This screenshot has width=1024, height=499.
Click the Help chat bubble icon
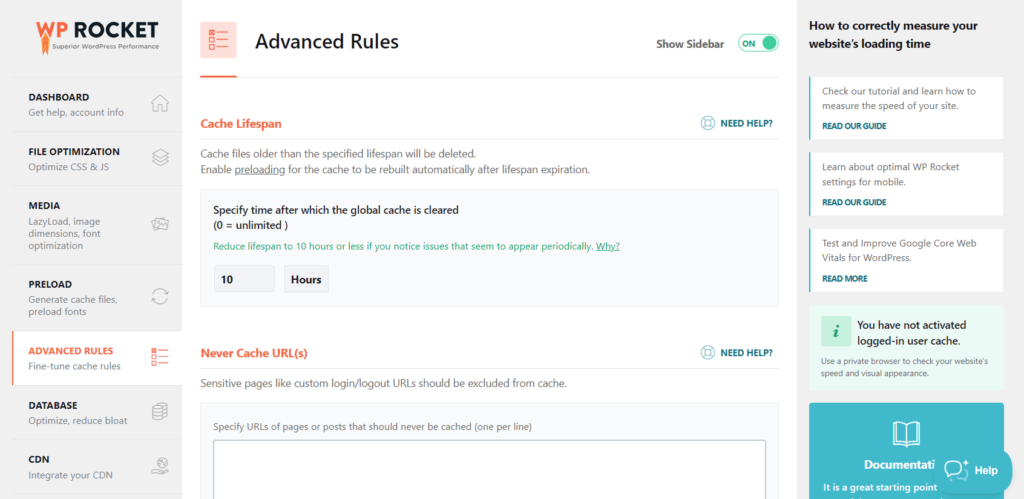[957, 470]
